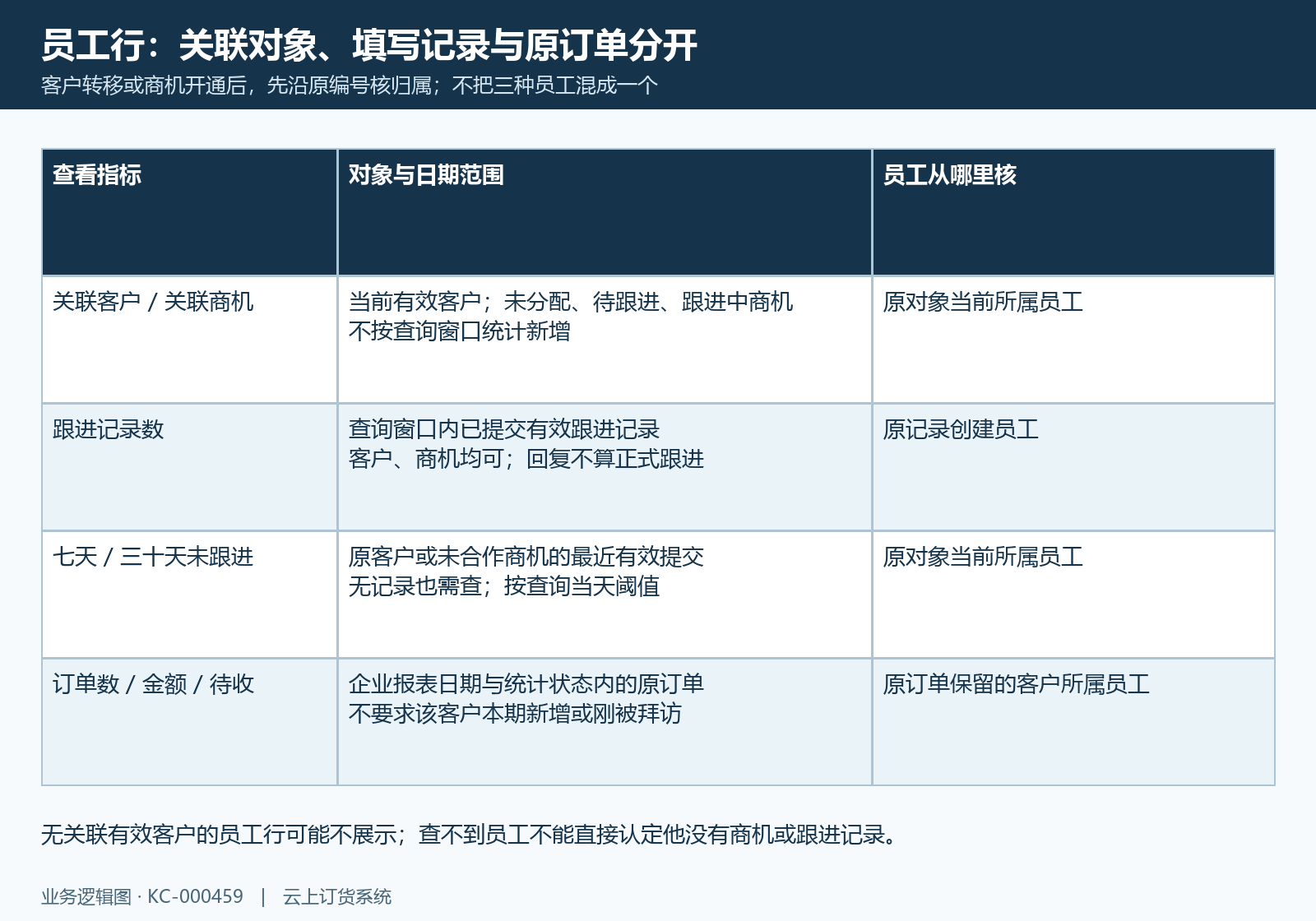Select 原对象当前所属员工 in the 七天 row
This screenshot has width=1316, height=921.
tap(983, 557)
